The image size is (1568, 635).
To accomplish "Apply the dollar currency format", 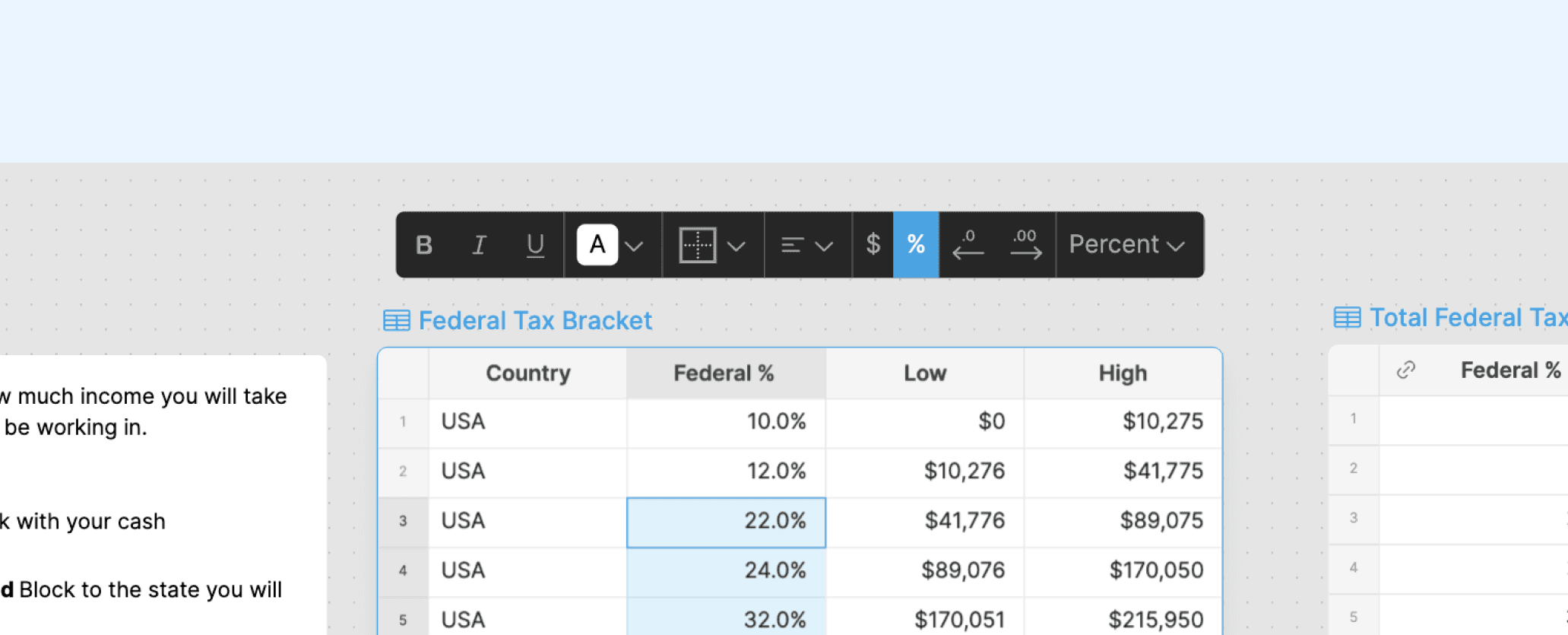I will coord(873,244).
